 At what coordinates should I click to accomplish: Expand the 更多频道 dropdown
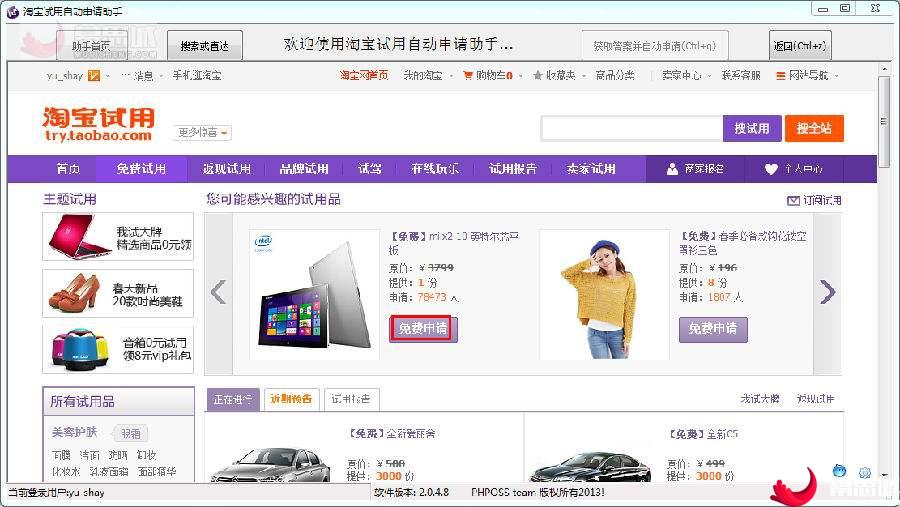point(203,133)
